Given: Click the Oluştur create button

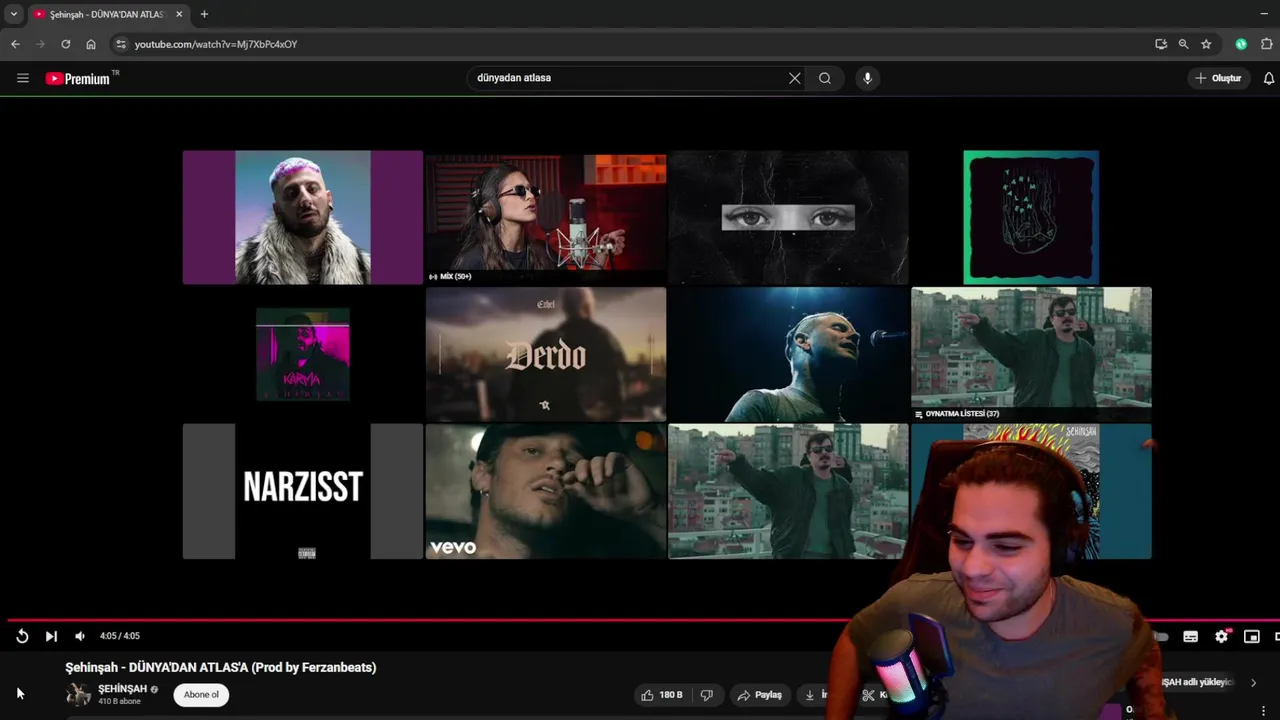Looking at the screenshot, I should click(1219, 78).
